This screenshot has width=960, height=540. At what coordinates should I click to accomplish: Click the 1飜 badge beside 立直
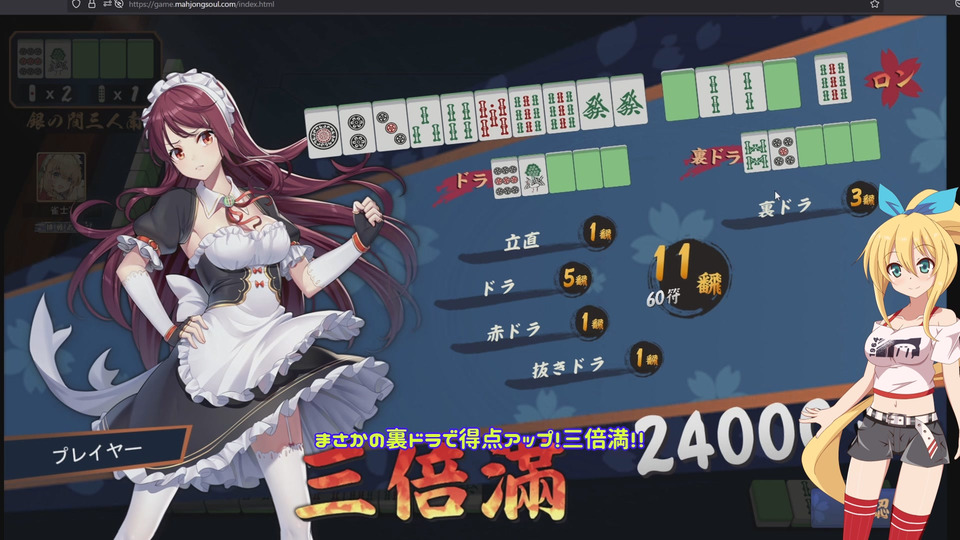click(x=599, y=233)
